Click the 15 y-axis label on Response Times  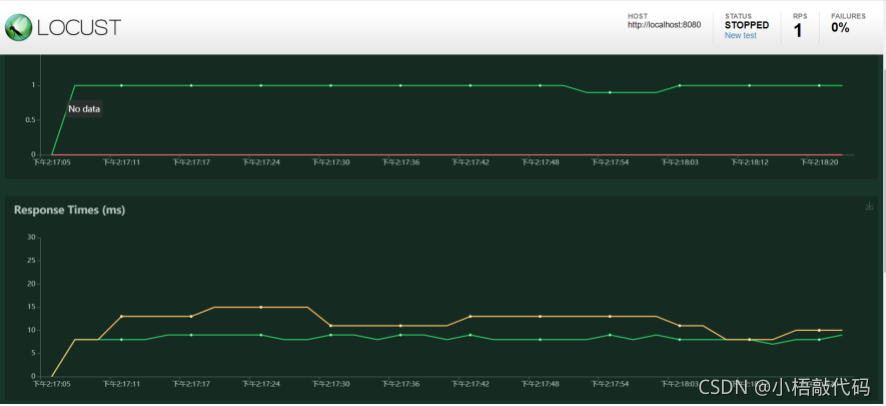click(x=32, y=307)
